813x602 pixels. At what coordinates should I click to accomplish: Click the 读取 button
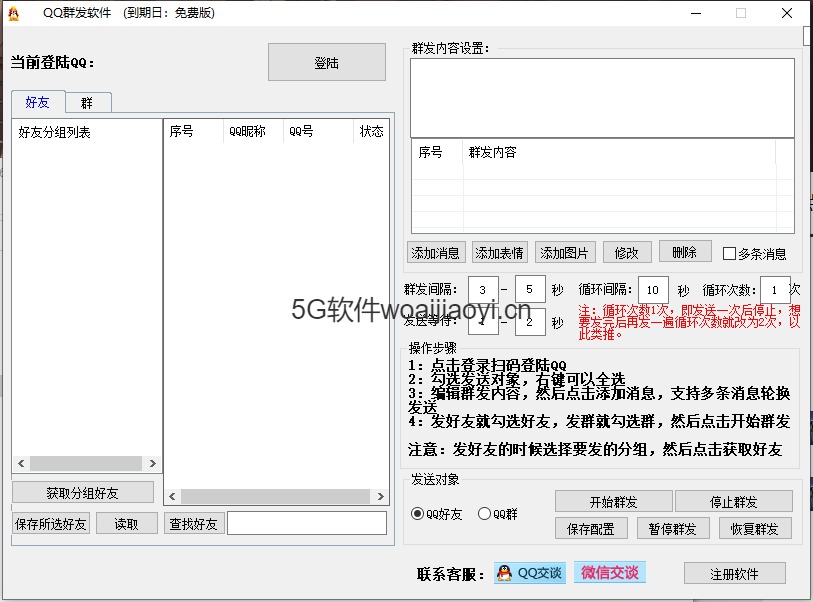click(127, 524)
